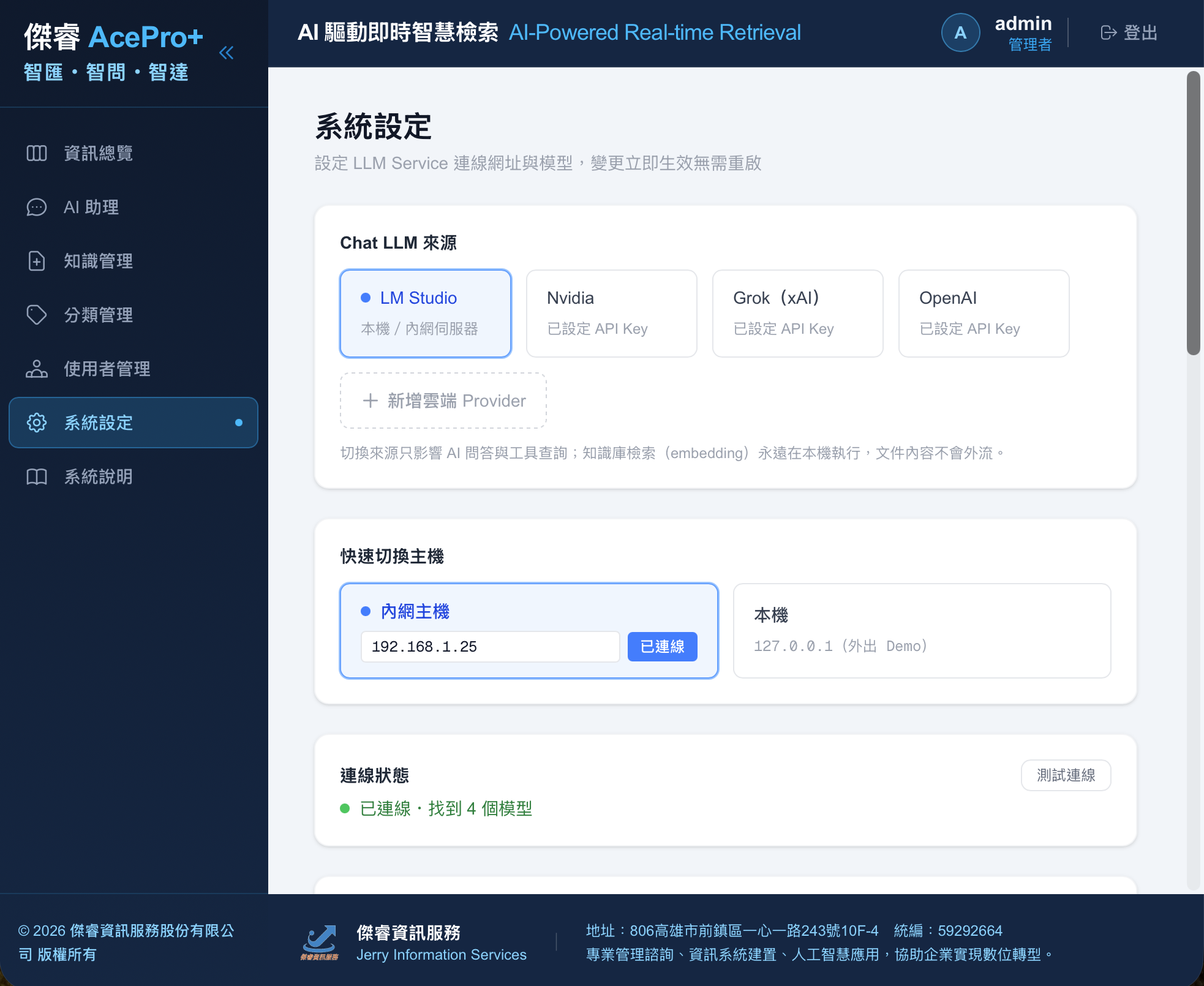The height and width of the screenshot is (986, 1204).
Task: Click the admin username text
Action: (x=1023, y=23)
